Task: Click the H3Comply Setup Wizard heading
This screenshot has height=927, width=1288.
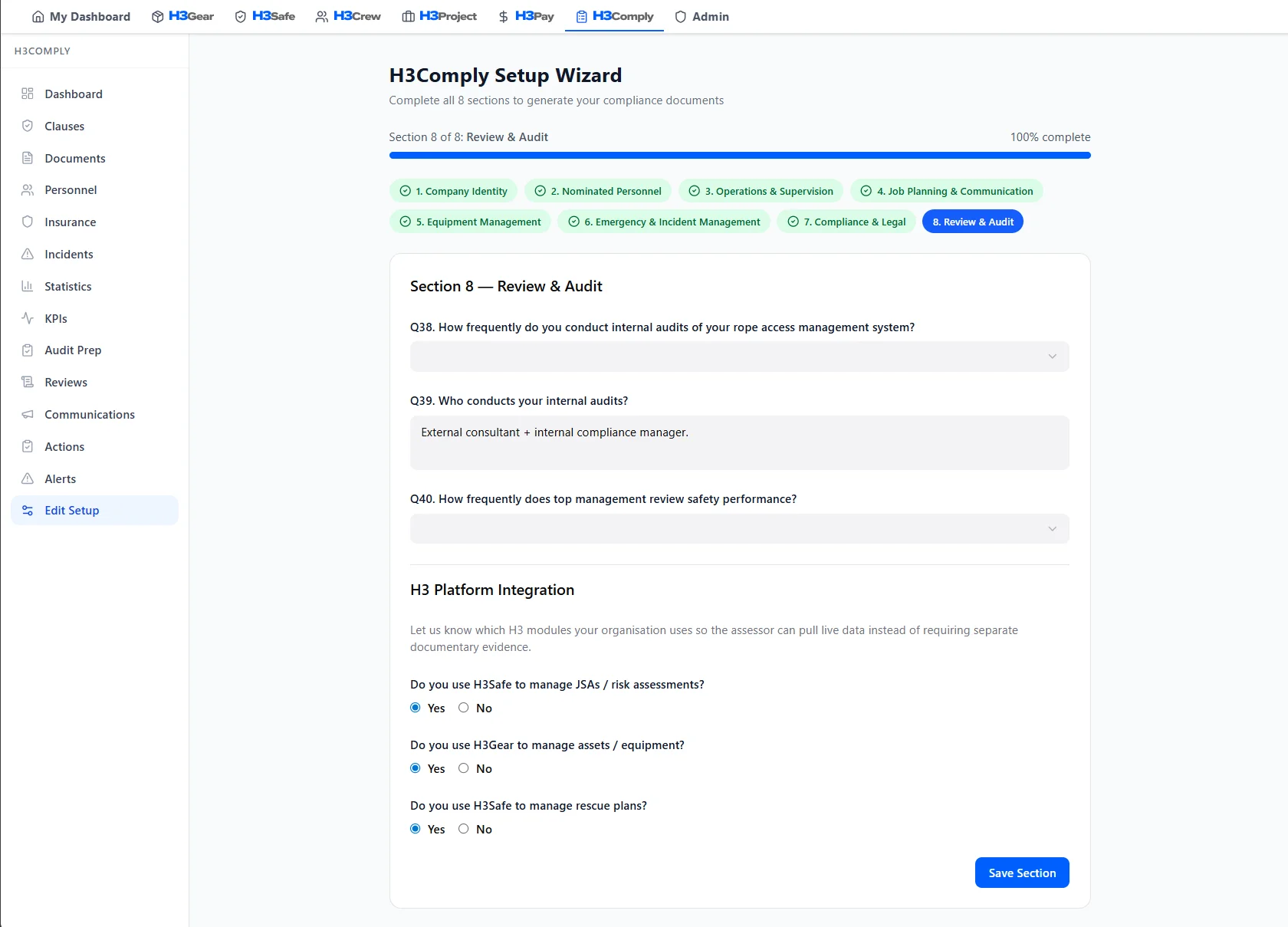Action: click(x=505, y=75)
